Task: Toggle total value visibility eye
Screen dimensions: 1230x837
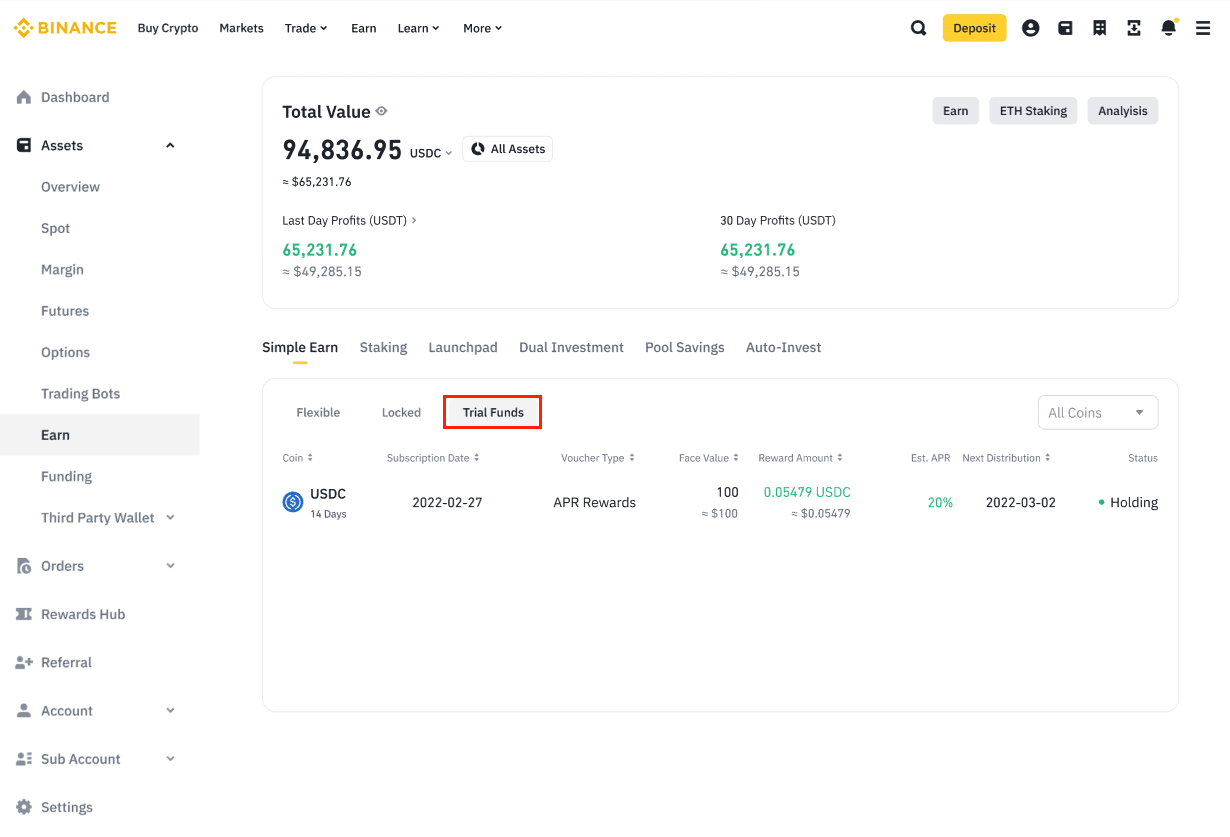Action: pyautogui.click(x=381, y=111)
